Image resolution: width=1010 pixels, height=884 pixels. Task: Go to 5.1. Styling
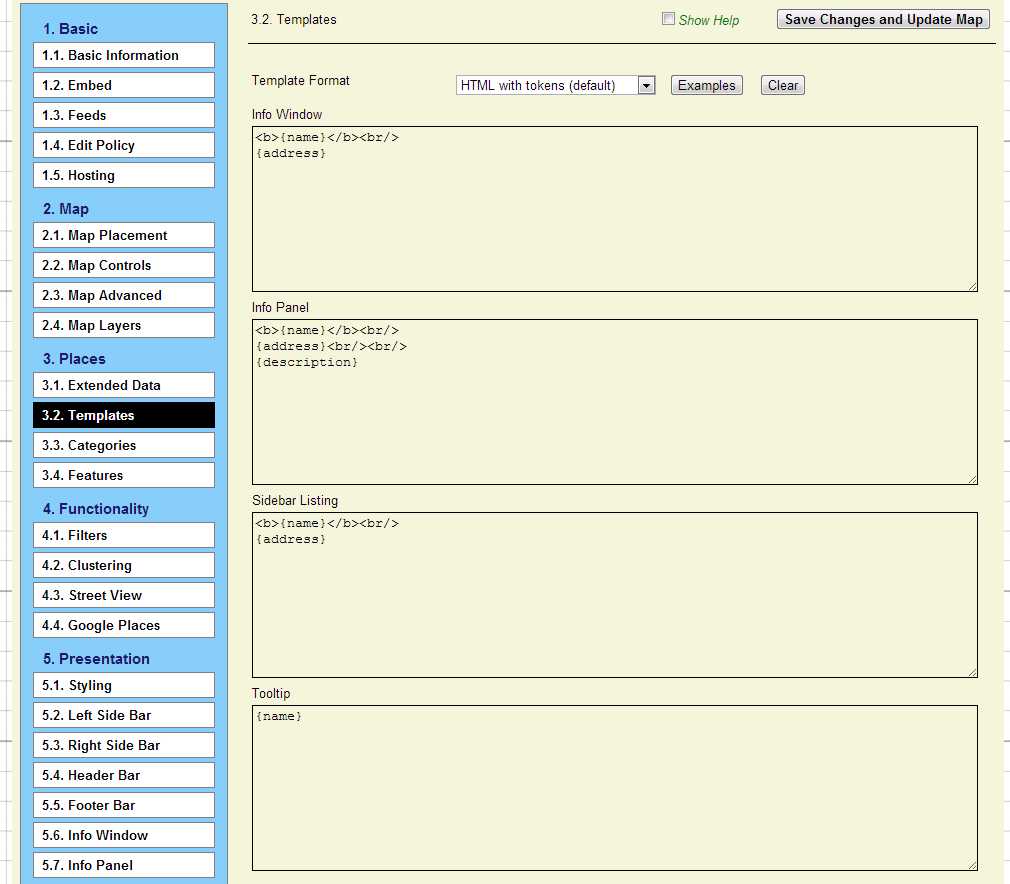pos(124,686)
